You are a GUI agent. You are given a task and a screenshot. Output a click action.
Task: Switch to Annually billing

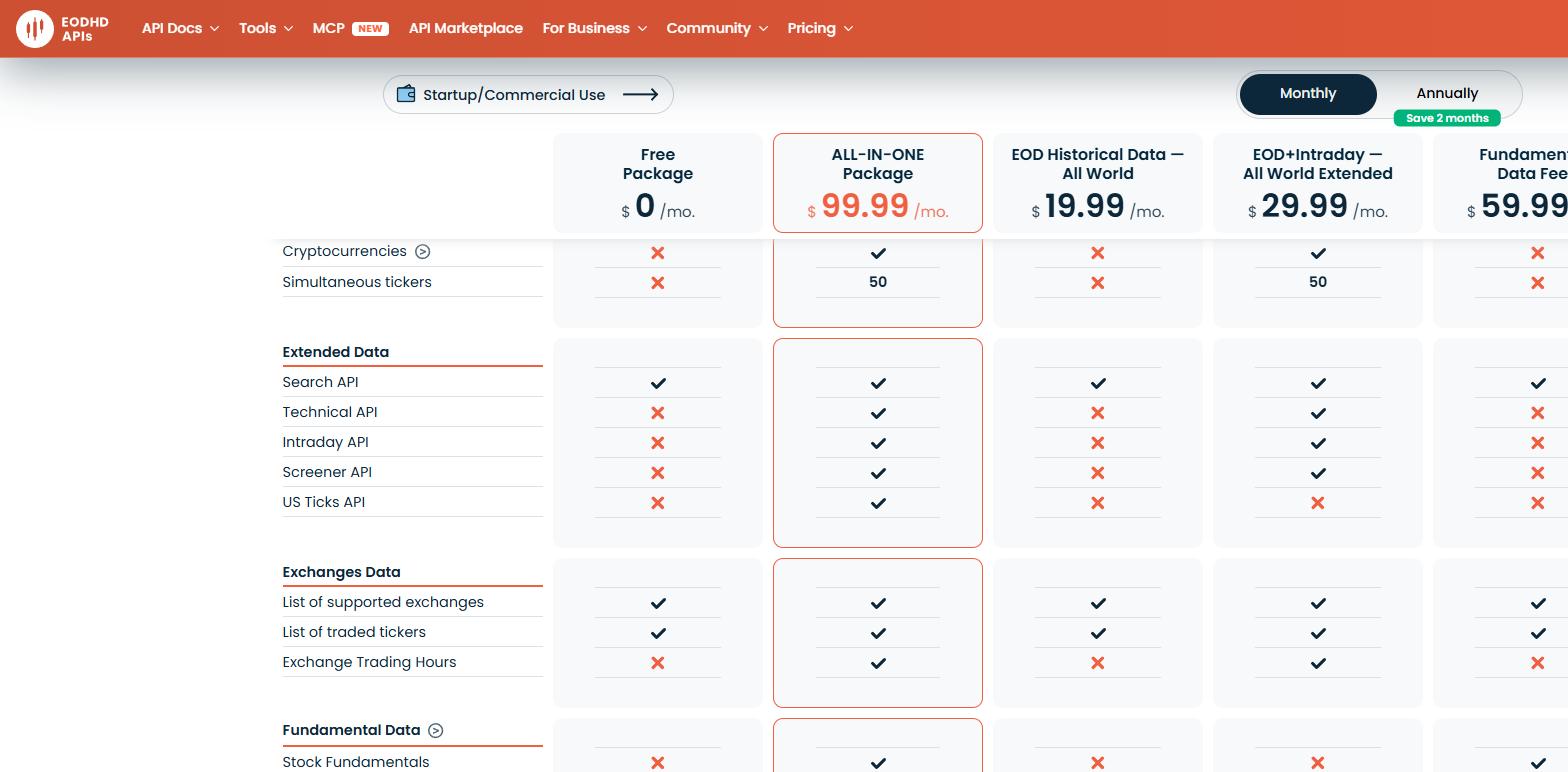pos(1447,94)
